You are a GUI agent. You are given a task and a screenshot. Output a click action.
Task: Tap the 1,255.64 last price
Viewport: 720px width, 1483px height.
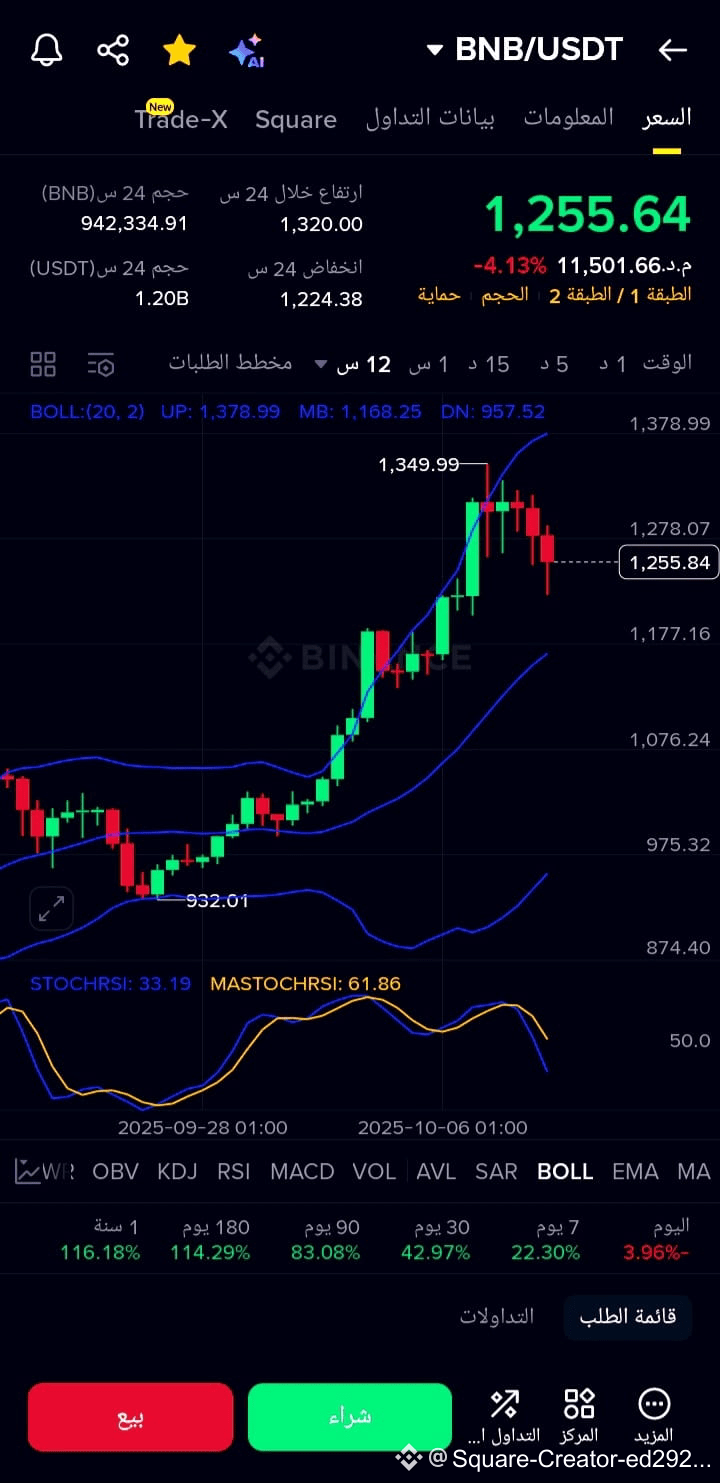pyautogui.click(x=588, y=215)
